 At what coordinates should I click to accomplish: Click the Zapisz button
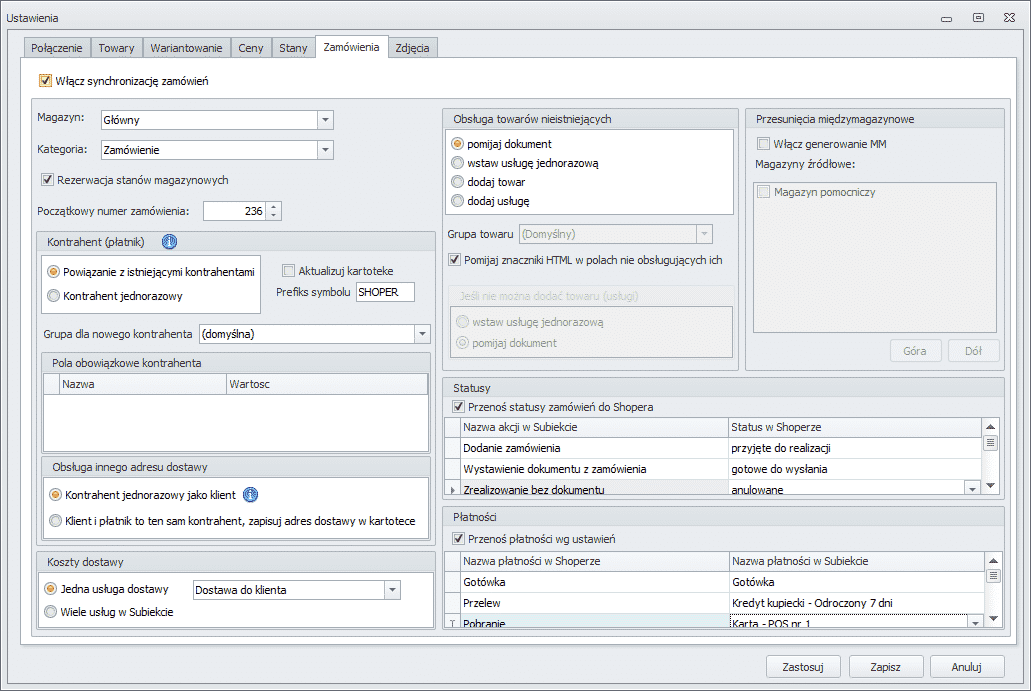(x=886, y=667)
